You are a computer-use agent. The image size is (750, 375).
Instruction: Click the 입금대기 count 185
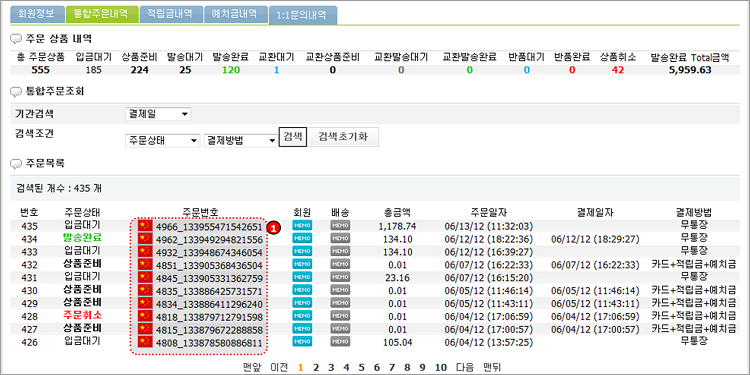93,70
